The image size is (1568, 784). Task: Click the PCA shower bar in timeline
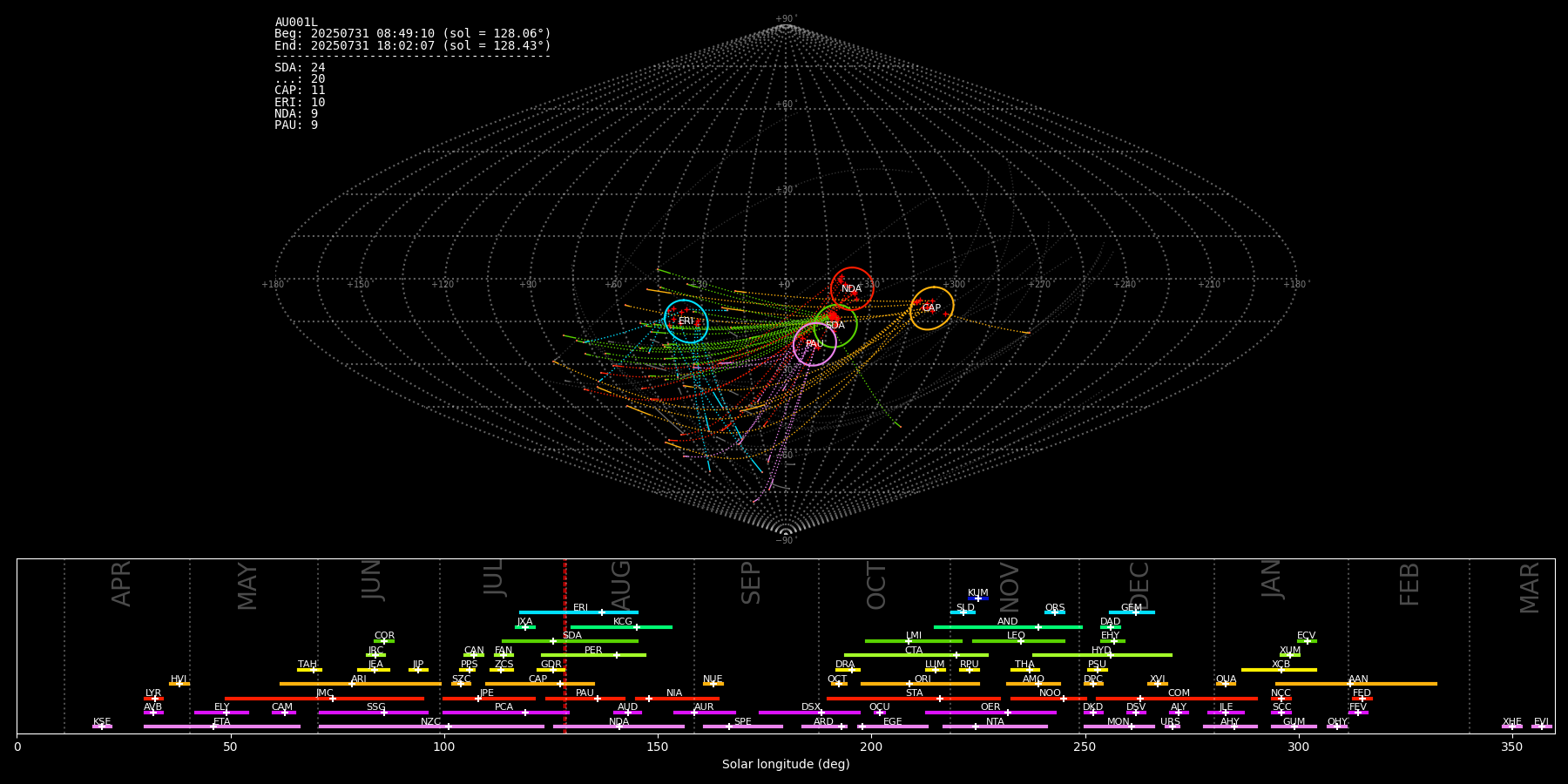pyautogui.click(x=505, y=713)
